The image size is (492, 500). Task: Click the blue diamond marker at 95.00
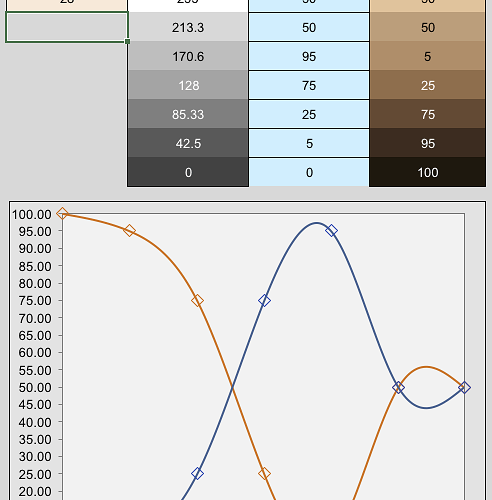(331, 231)
